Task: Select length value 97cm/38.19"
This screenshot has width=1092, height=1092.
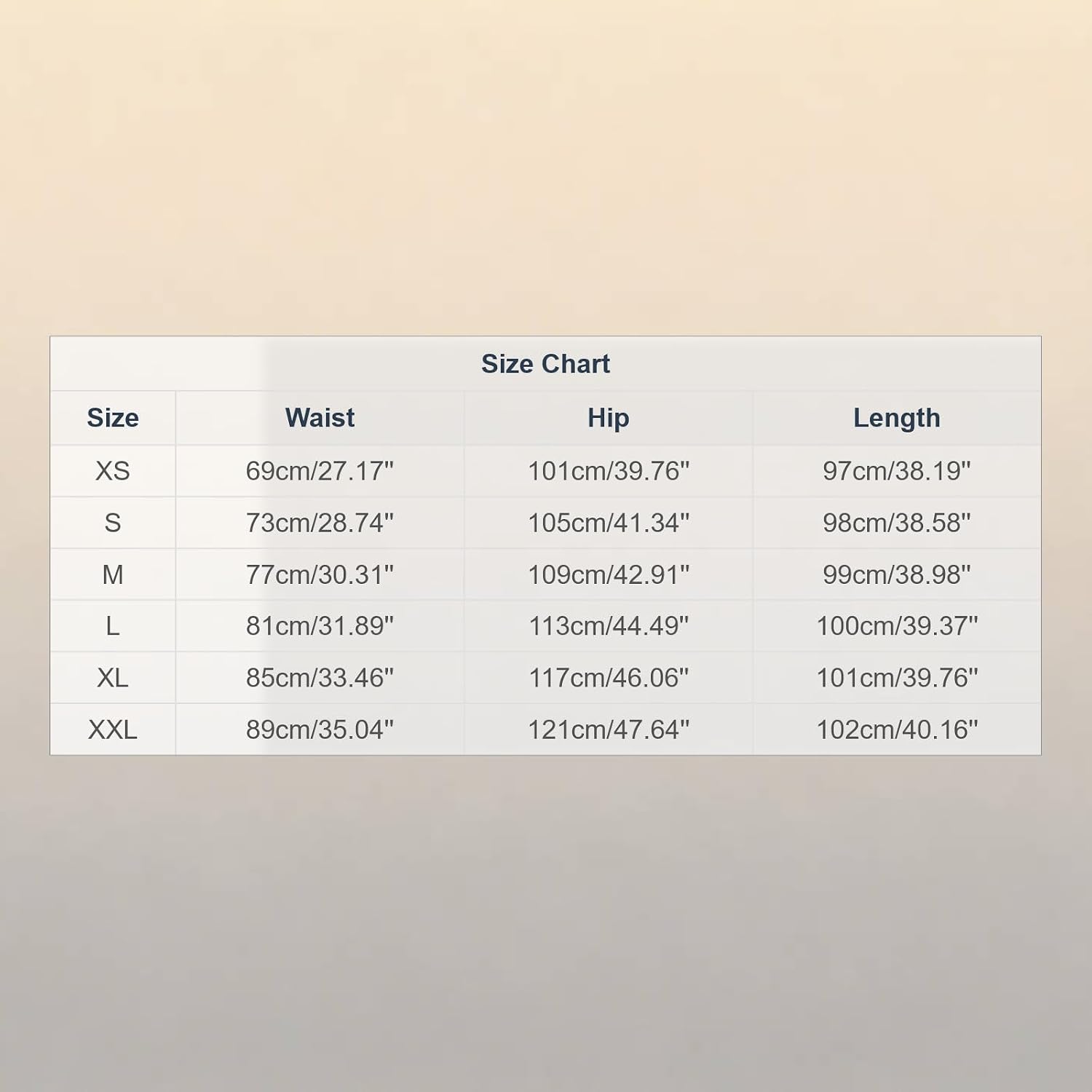Action: [x=897, y=471]
